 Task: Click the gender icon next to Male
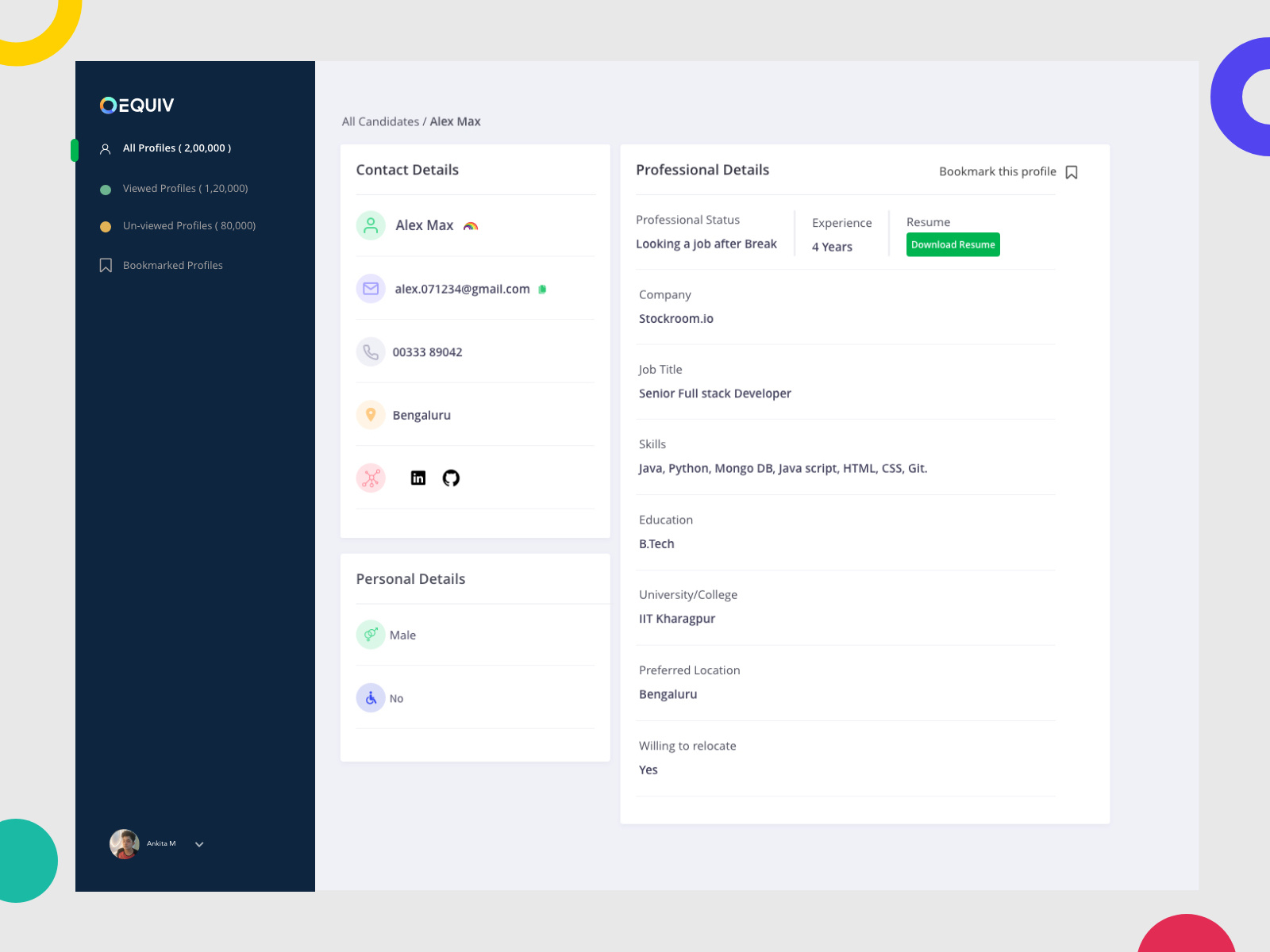[370, 635]
